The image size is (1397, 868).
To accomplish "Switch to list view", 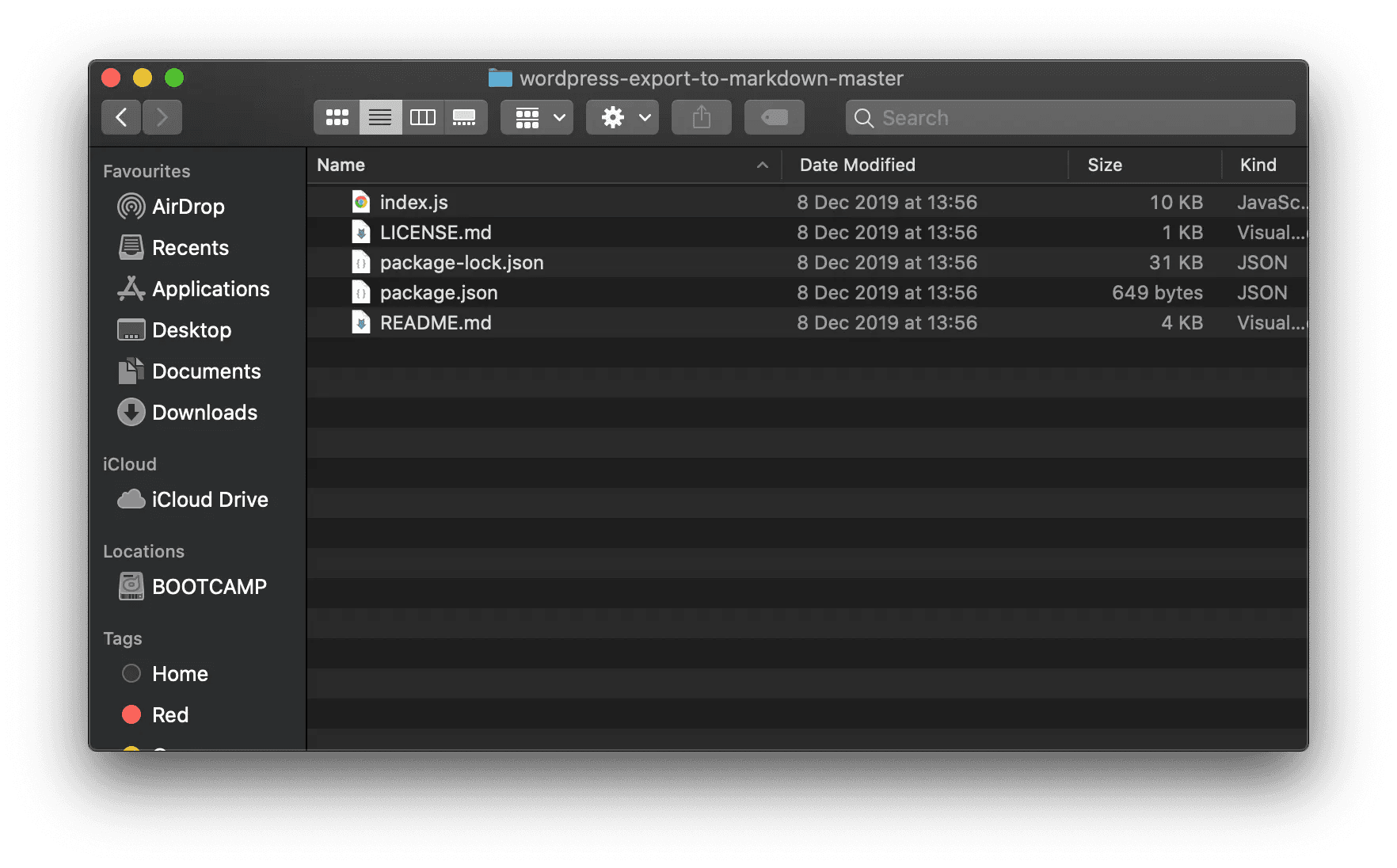I will (380, 117).
